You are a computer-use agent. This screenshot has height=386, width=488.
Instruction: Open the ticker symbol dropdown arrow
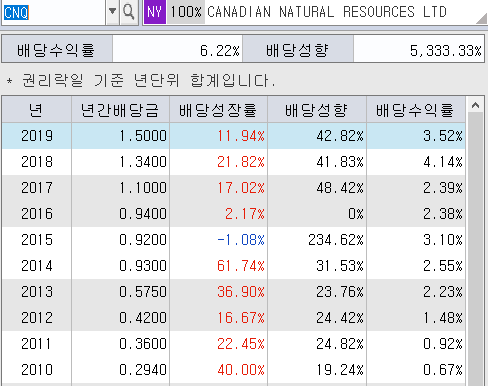pyautogui.click(x=113, y=12)
